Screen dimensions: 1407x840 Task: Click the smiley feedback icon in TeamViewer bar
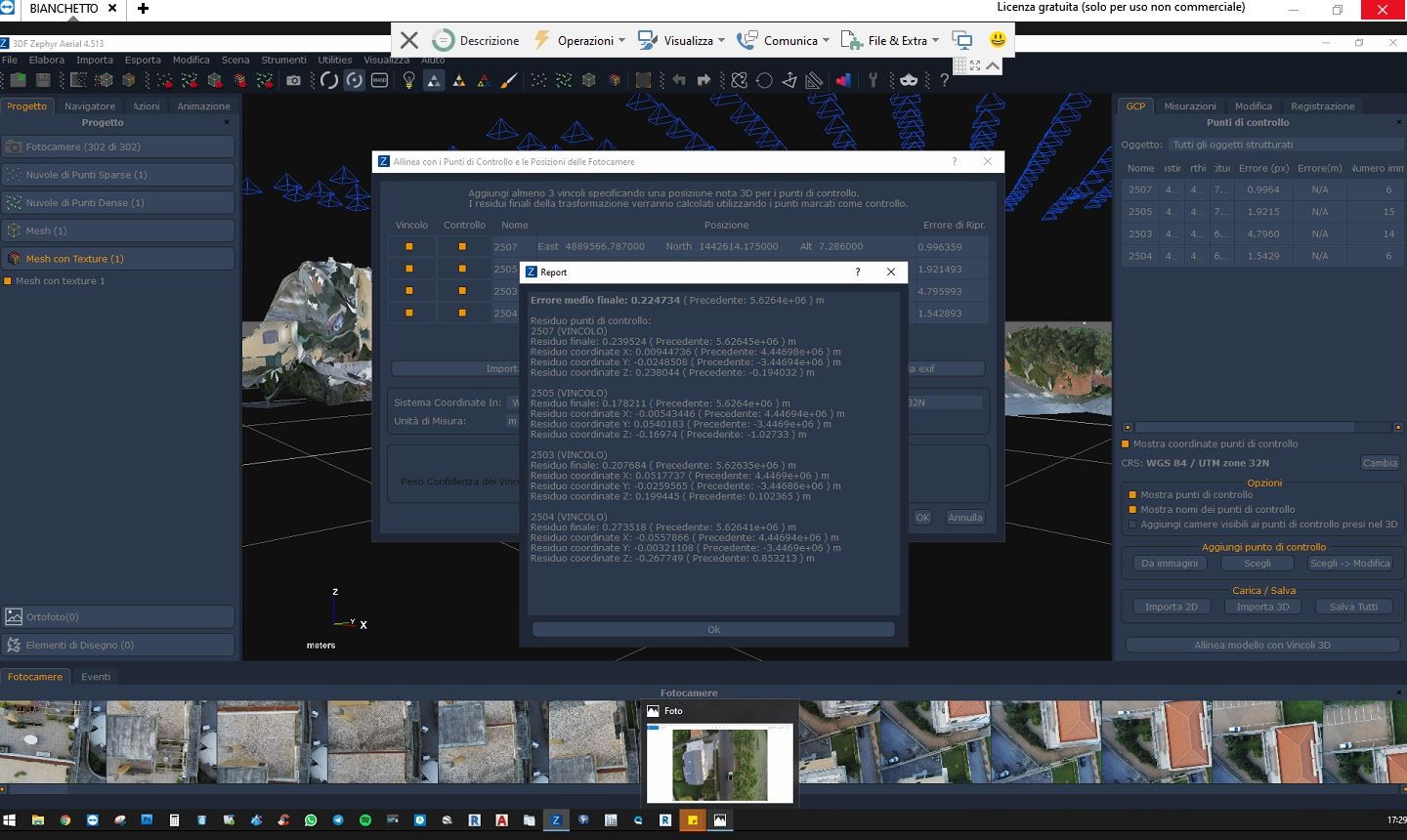[x=997, y=40]
